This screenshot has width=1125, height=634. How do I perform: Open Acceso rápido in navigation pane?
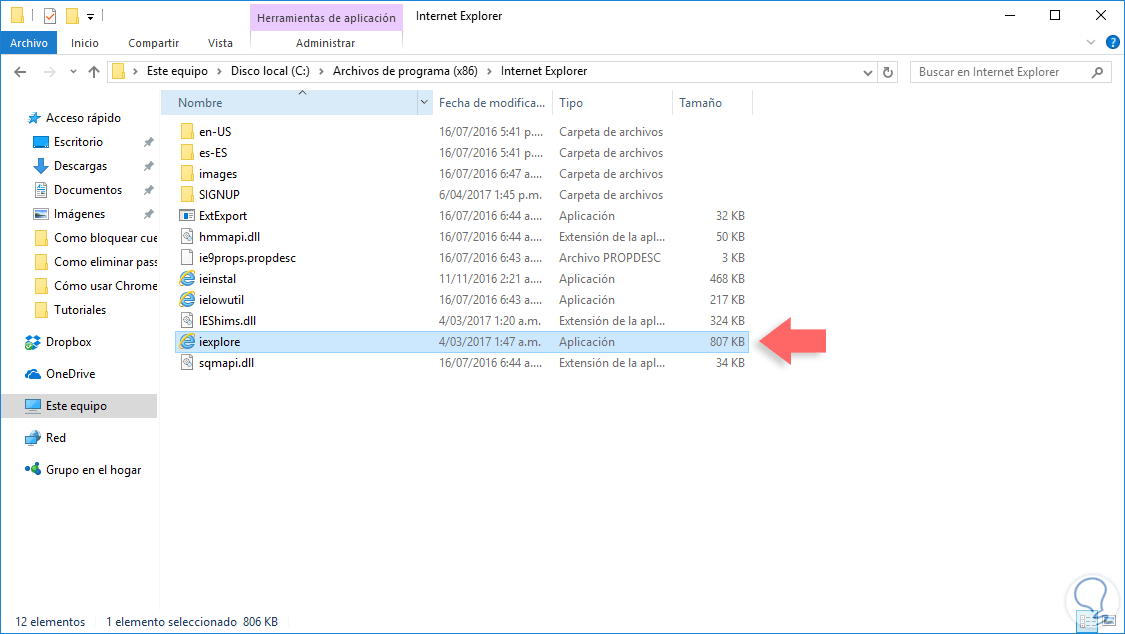(83, 118)
